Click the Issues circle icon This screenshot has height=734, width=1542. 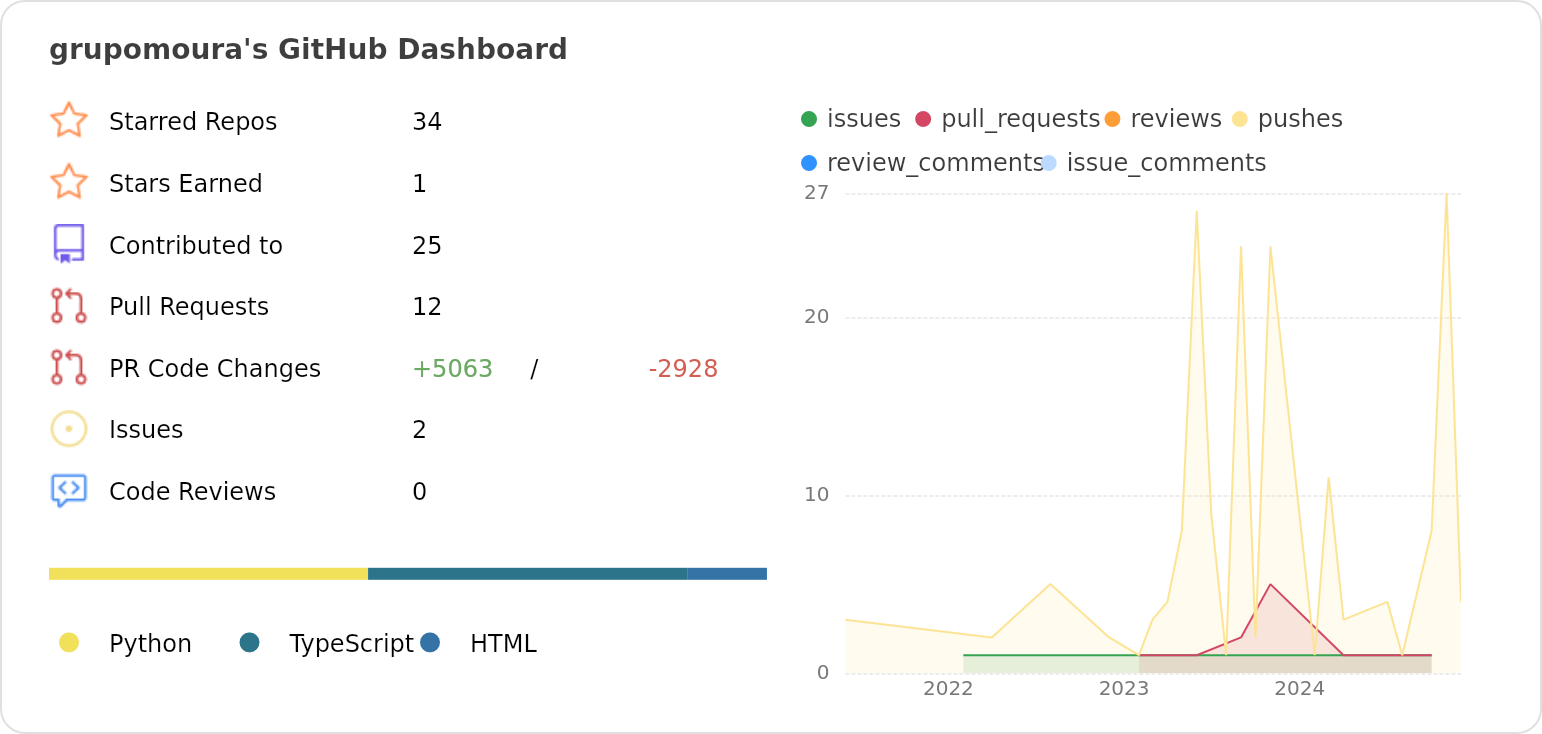point(69,429)
